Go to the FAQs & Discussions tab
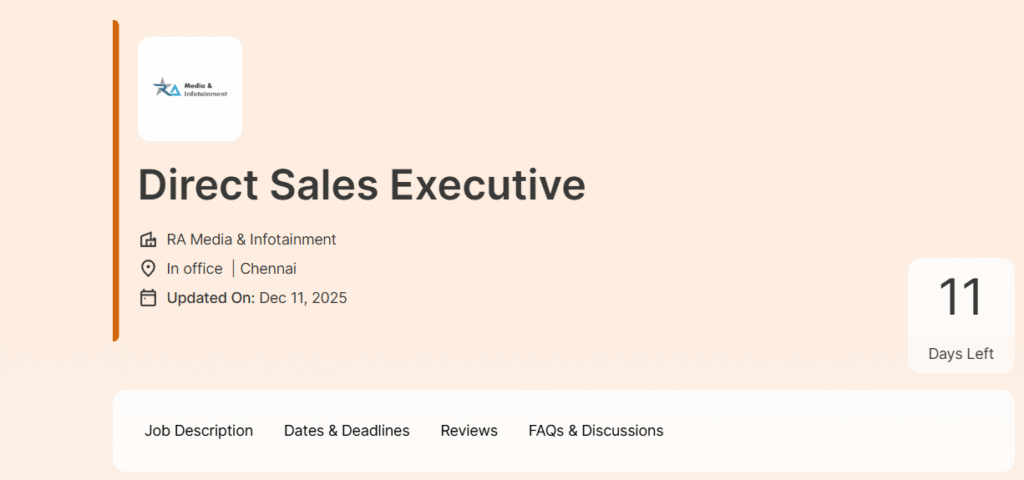 [596, 431]
